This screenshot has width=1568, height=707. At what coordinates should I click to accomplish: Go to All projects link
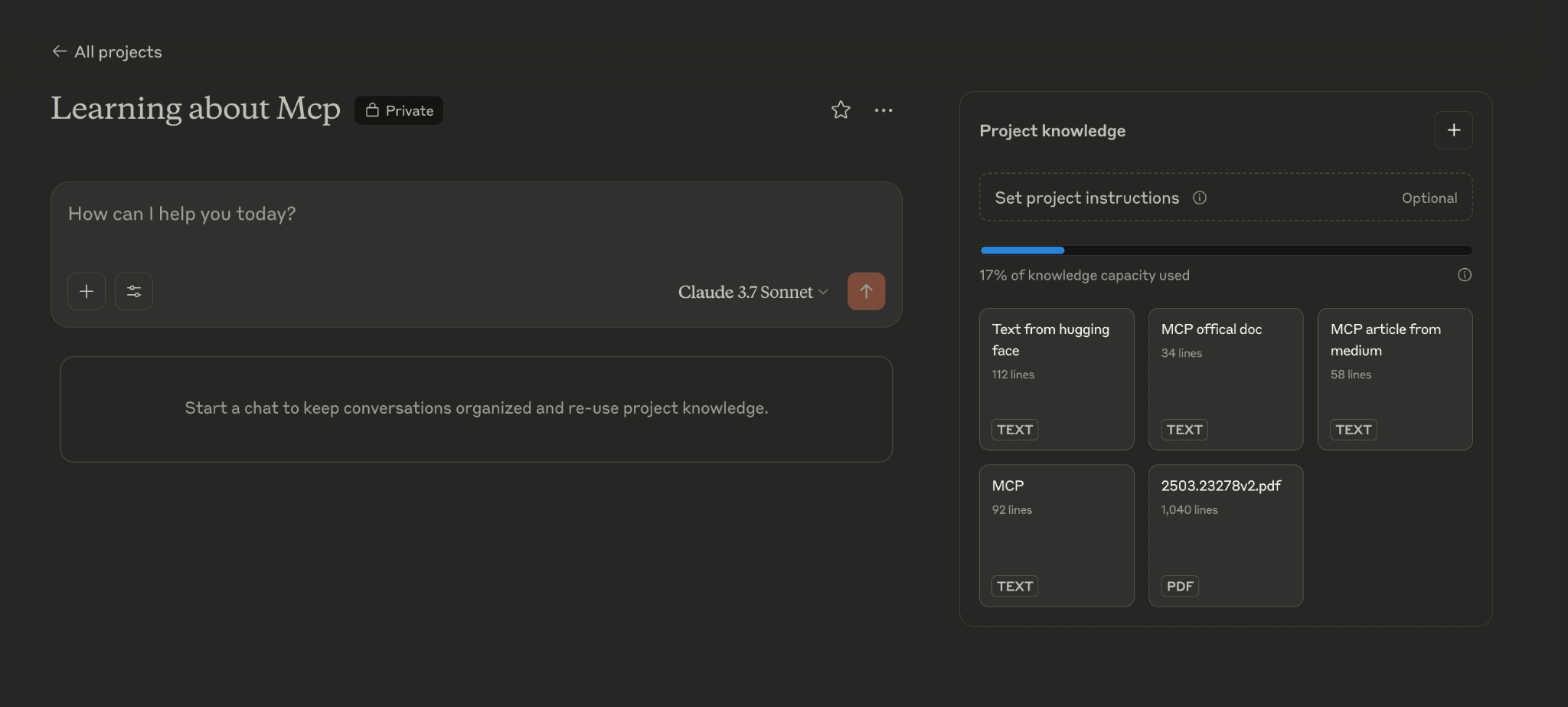pyautogui.click(x=118, y=51)
